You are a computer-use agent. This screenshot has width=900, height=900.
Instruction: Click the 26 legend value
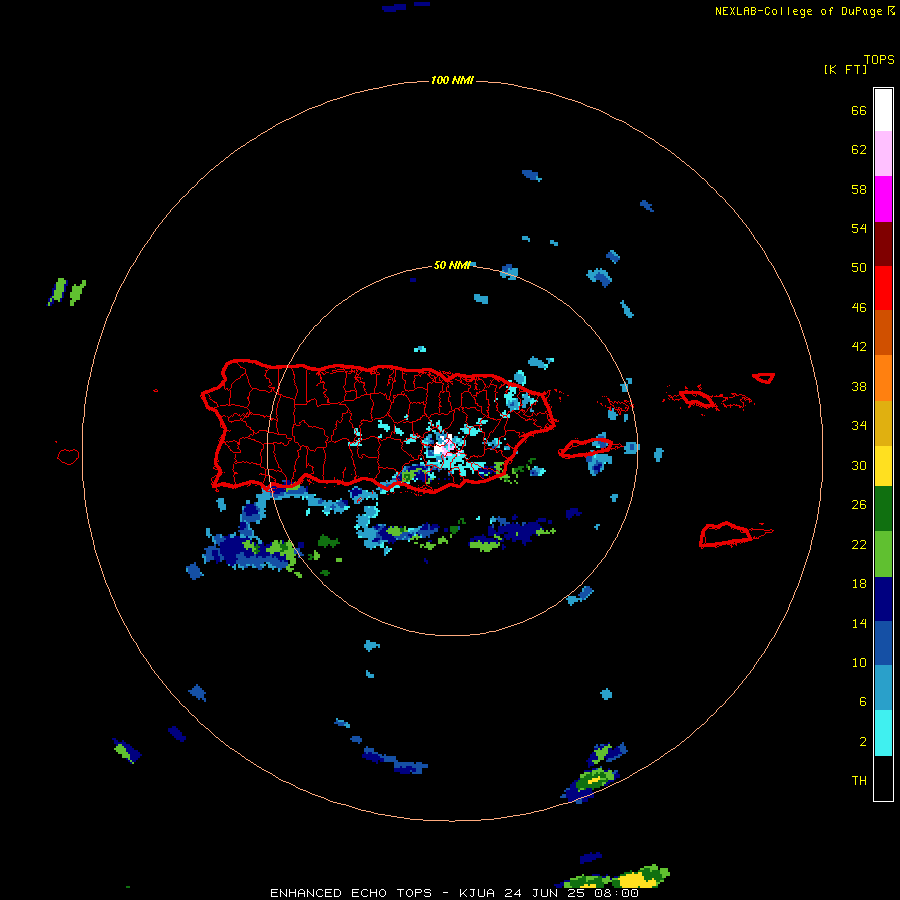pos(859,505)
